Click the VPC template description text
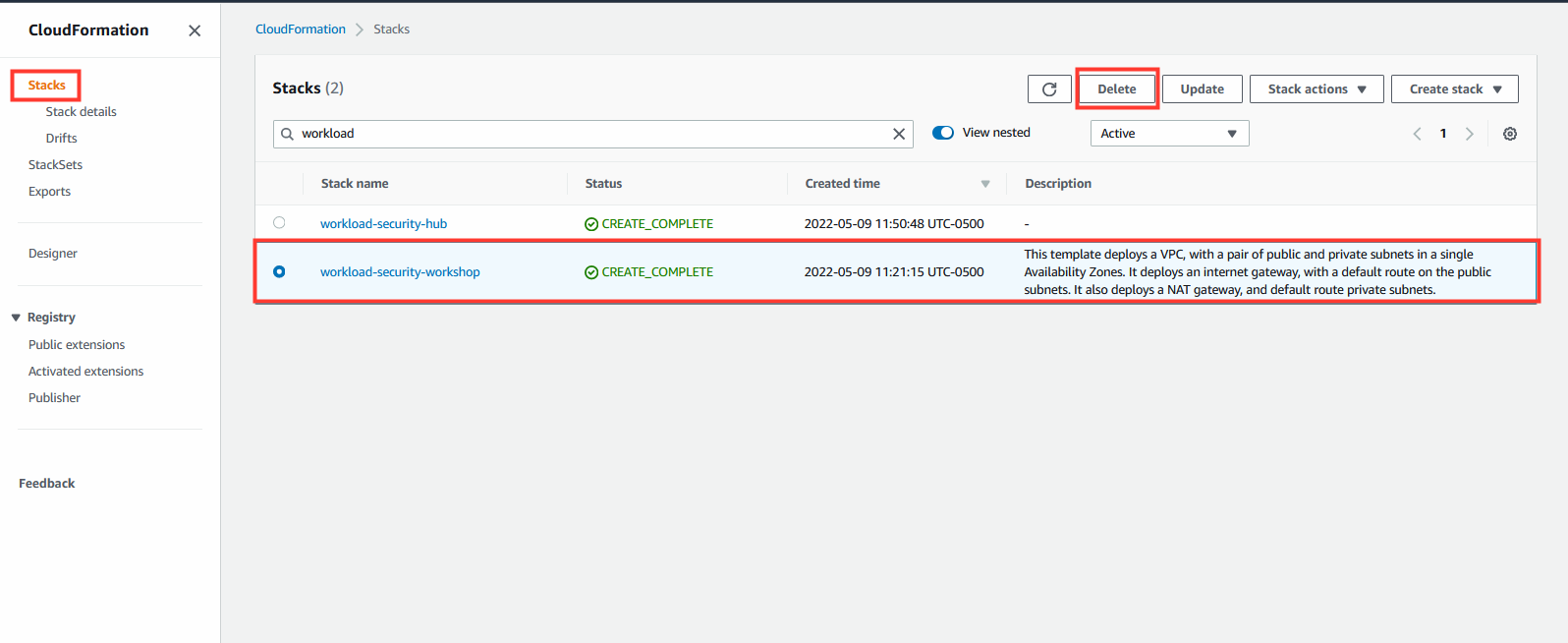The width and height of the screenshot is (1568, 643). pyautogui.click(x=1258, y=271)
